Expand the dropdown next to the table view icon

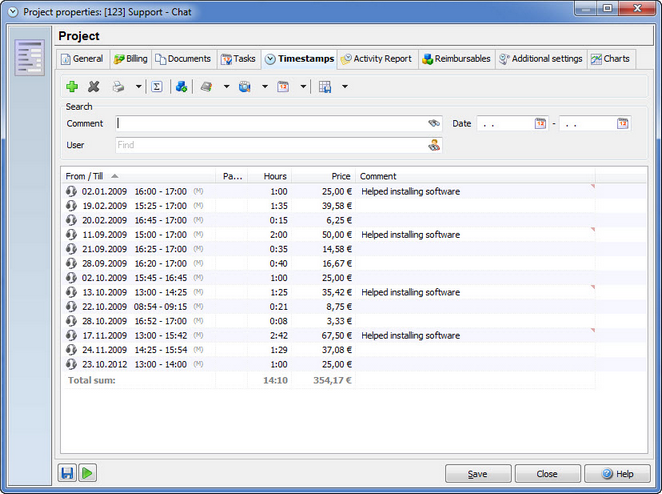pos(345,87)
